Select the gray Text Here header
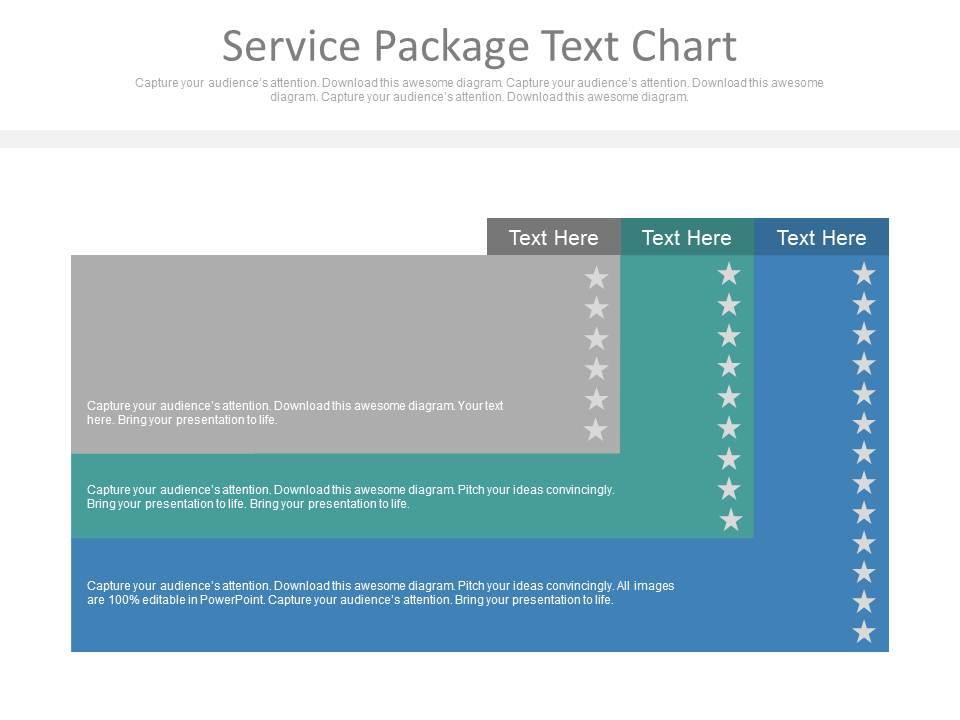Image resolution: width=960 pixels, height=720 pixels. (x=553, y=238)
